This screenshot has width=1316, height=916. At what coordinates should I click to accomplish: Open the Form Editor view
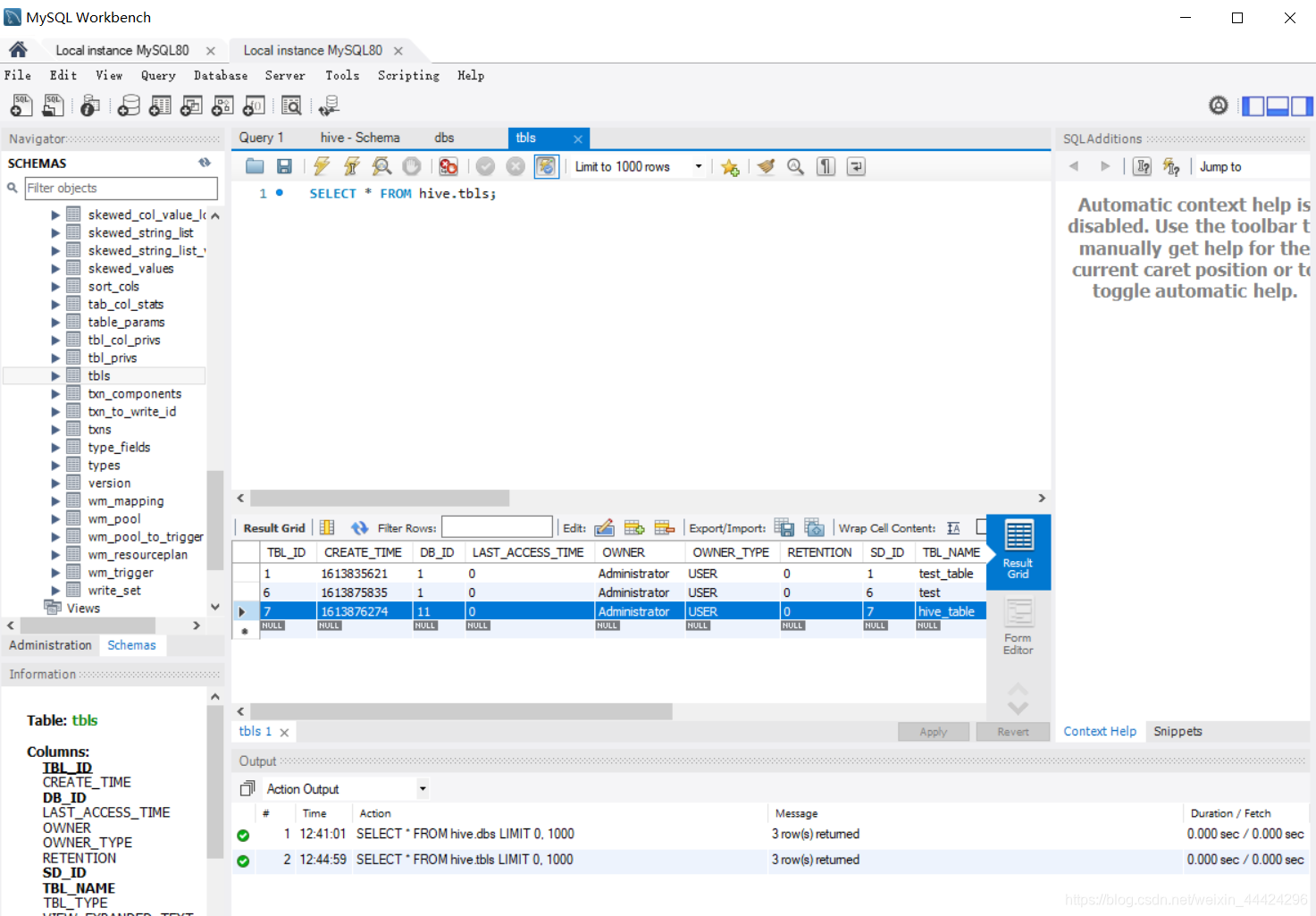pos(1018,626)
